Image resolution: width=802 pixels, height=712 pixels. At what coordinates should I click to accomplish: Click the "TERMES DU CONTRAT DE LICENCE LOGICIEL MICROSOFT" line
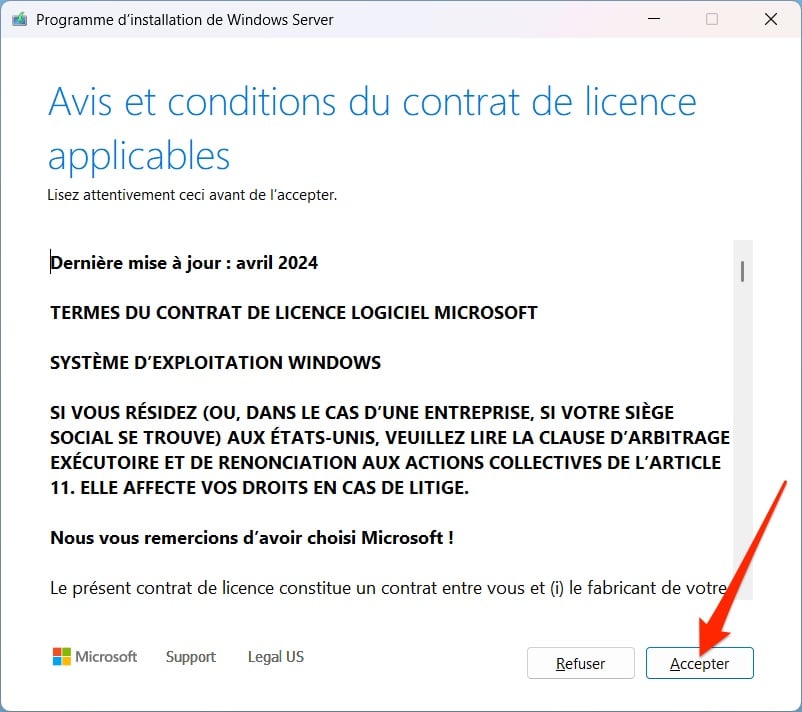tap(294, 313)
